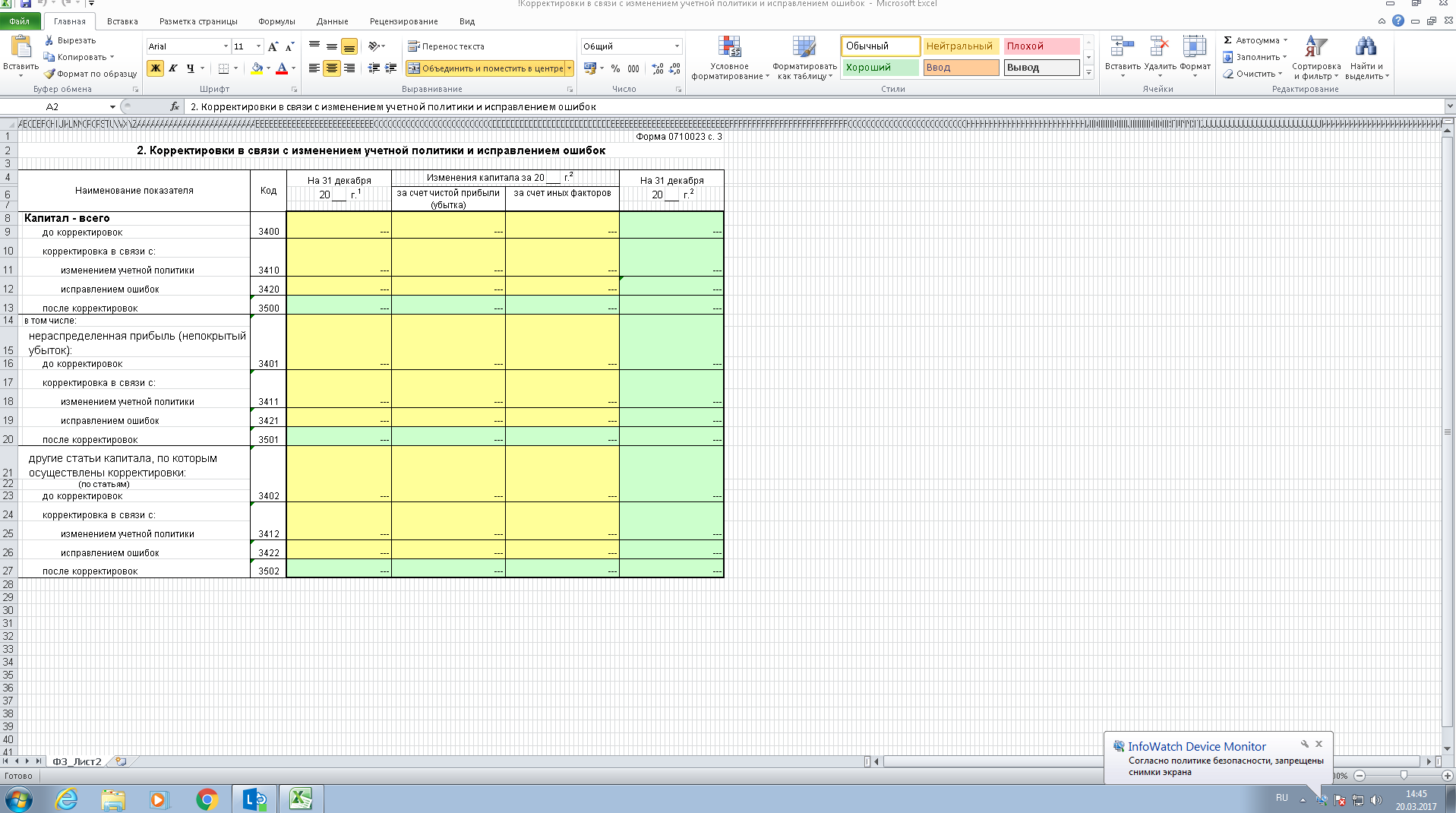Image resolution: width=1456 pixels, height=813 pixels.
Task: Open Conditional Formatting (Условное форматирование)
Action: click(729, 58)
